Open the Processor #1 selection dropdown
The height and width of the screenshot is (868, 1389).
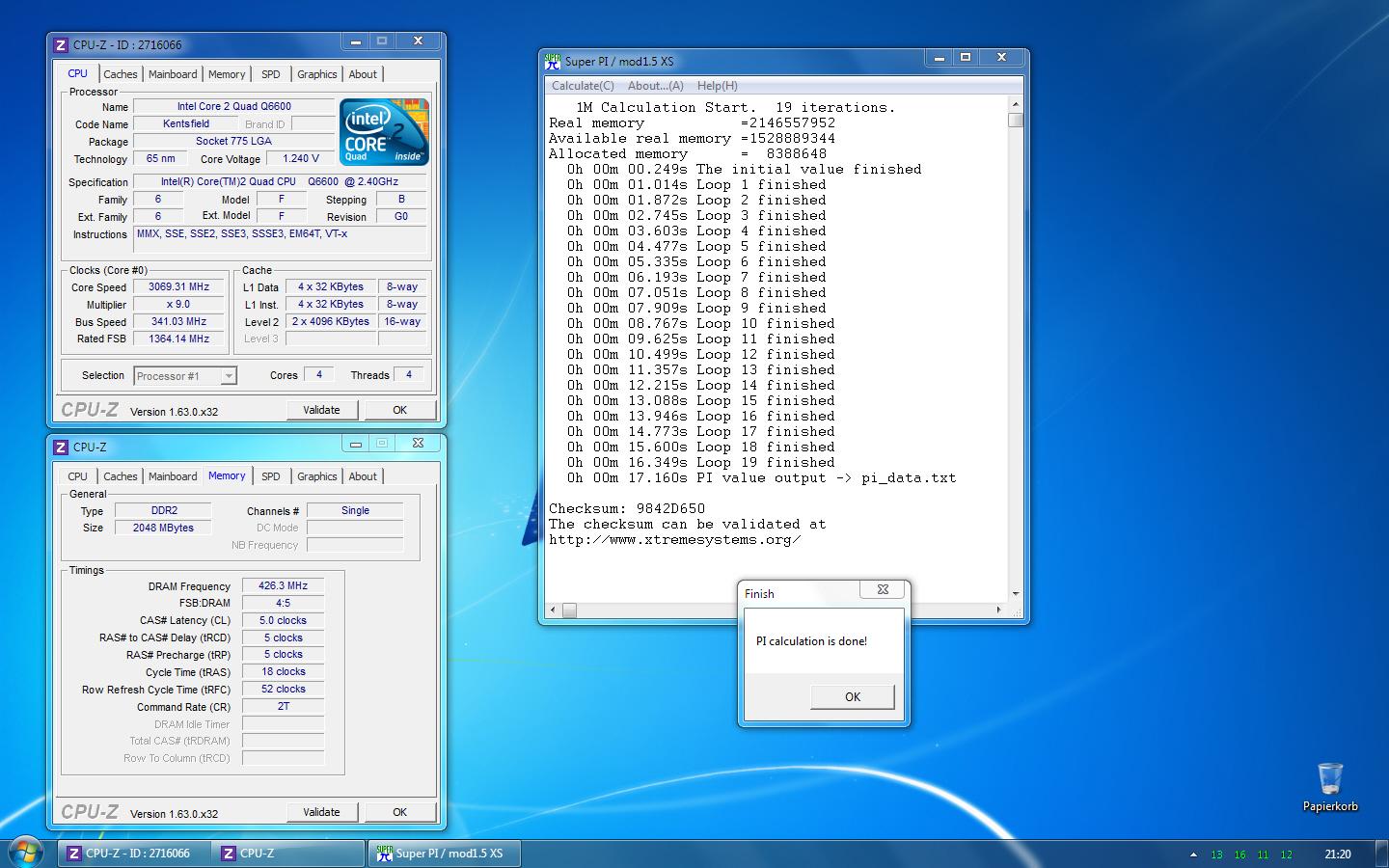coord(185,376)
